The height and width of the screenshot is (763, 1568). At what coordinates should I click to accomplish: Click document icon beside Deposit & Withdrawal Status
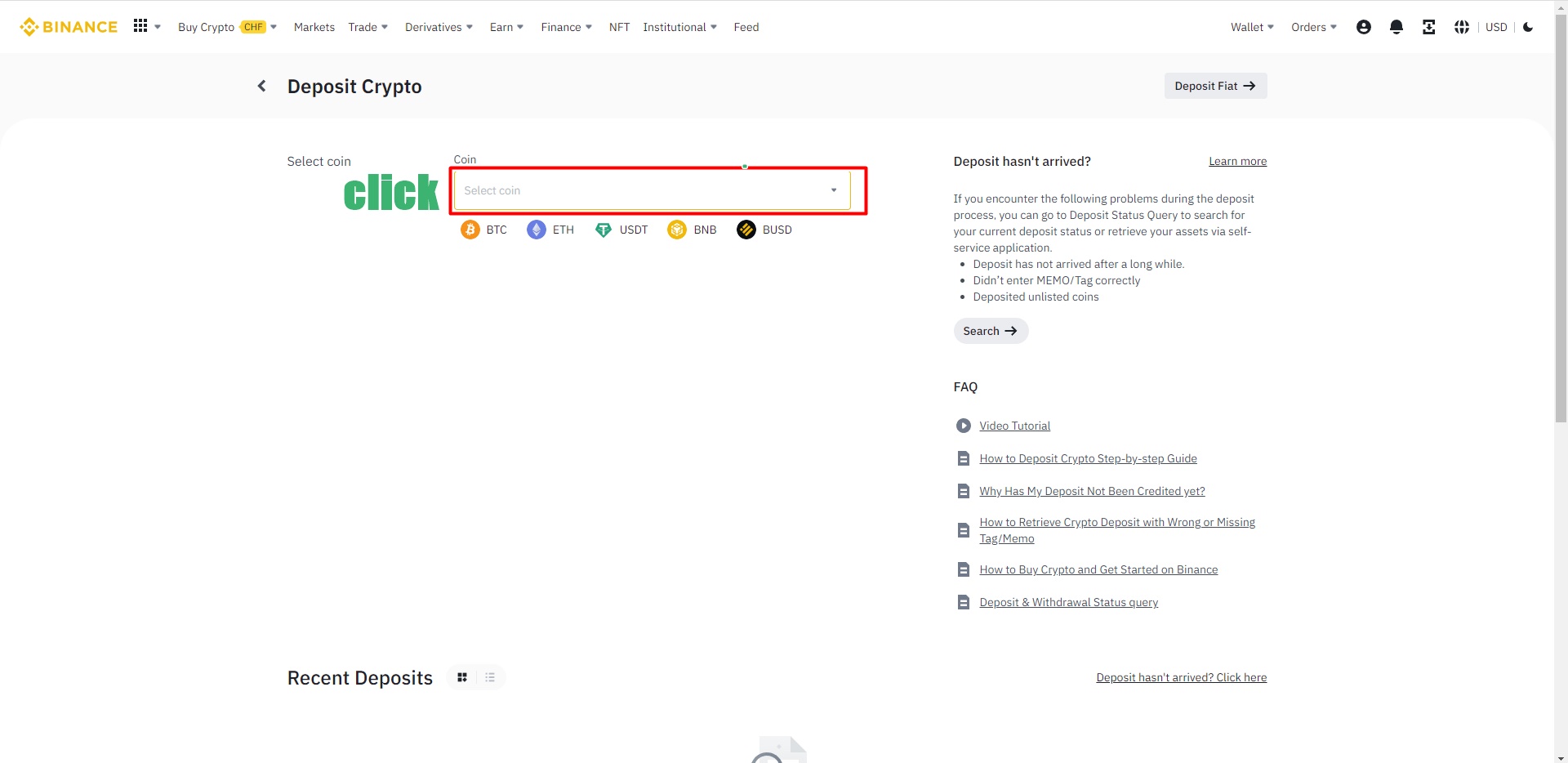(x=964, y=602)
